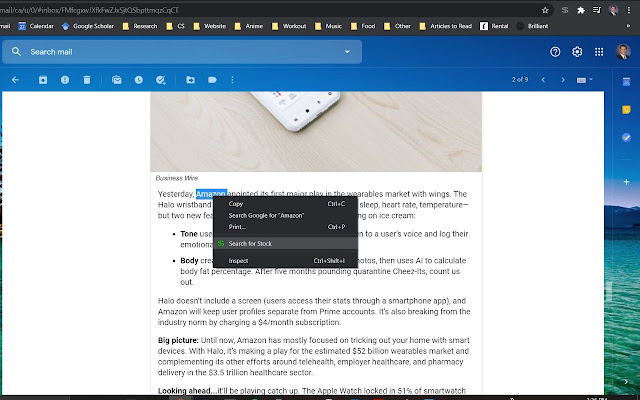Open the input tools keyboard dropdown

584,80
